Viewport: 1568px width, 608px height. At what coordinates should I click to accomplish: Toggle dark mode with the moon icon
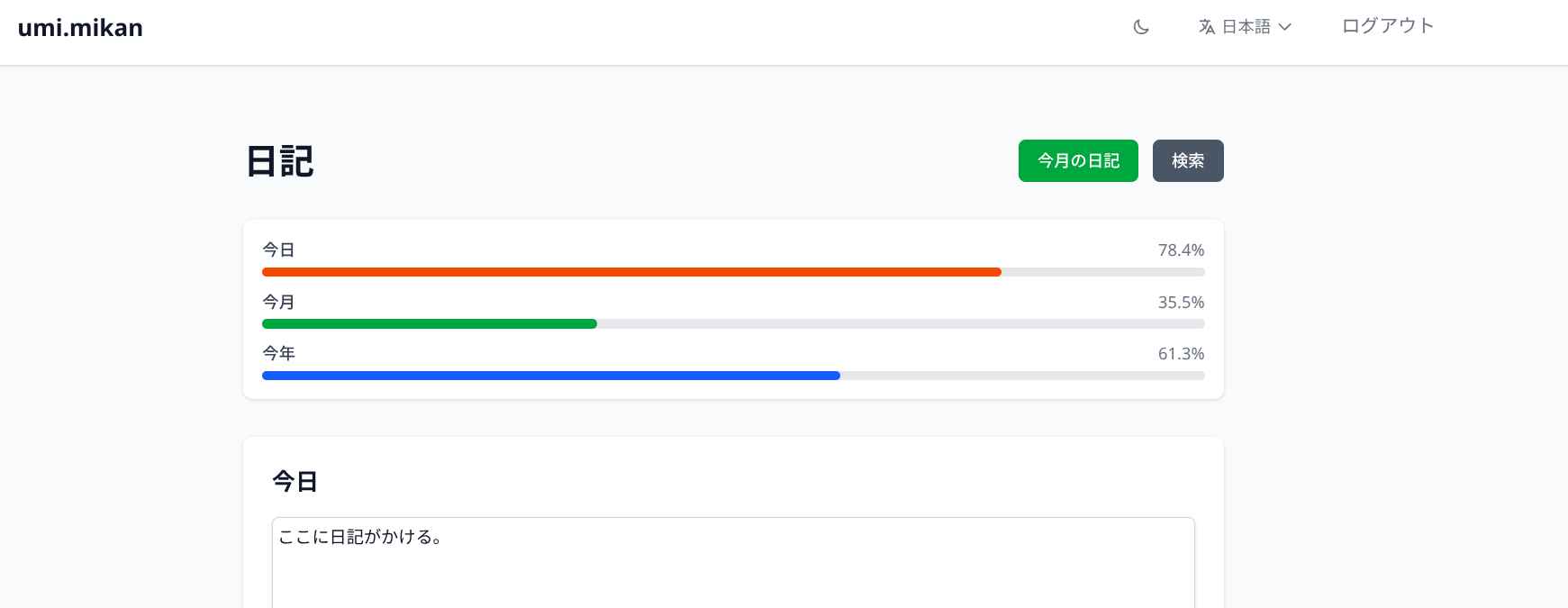1141,27
